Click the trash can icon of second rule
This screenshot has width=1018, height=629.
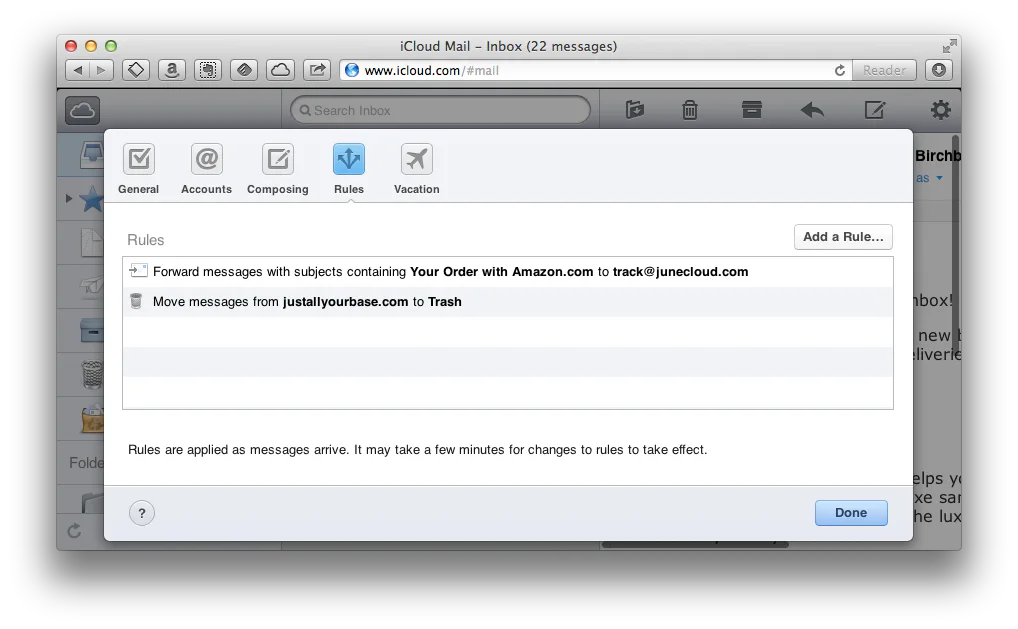click(136, 301)
